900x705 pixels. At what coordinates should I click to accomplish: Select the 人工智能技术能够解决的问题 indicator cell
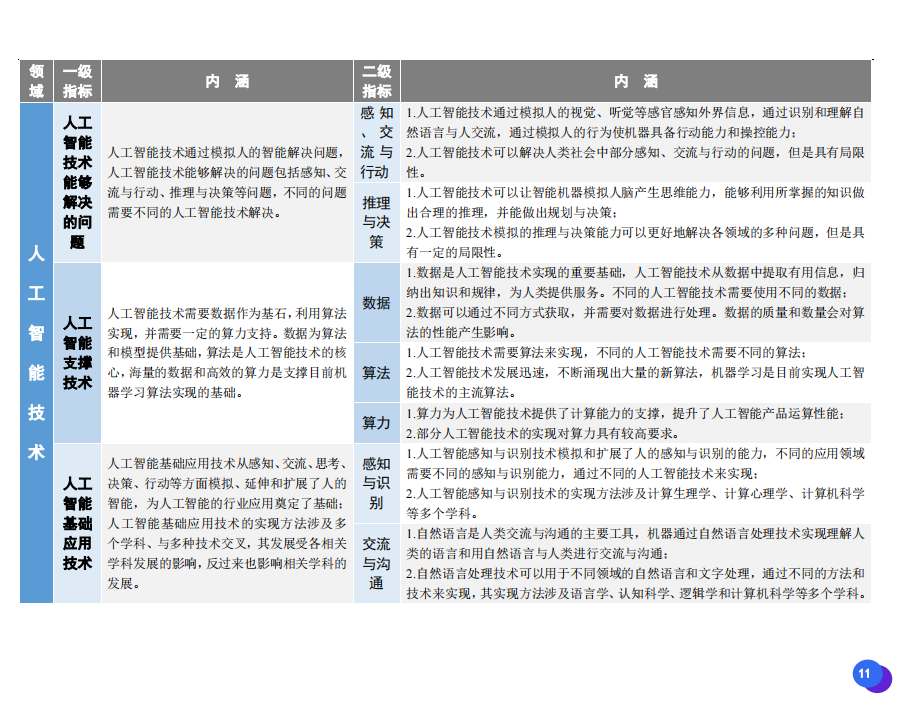77,182
